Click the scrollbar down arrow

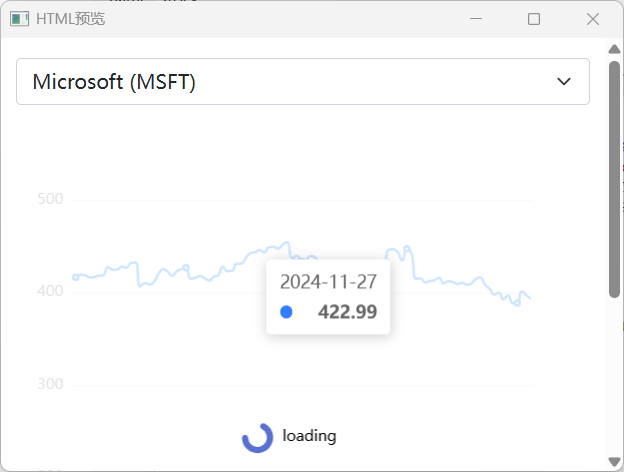click(x=614, y=461)
